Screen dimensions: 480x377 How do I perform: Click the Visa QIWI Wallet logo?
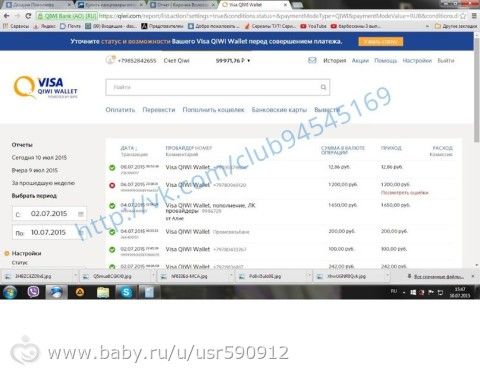click(x=45, y=87)
